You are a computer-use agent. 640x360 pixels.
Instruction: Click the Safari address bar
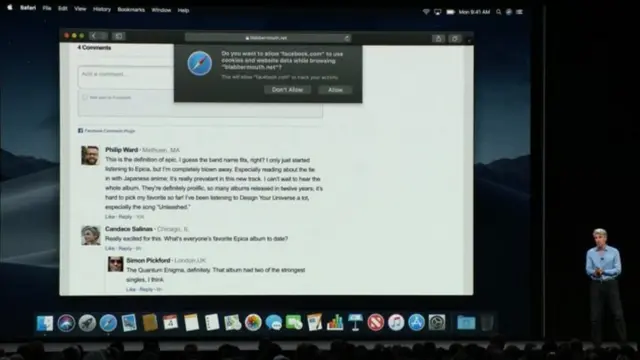tap(268, 38)
